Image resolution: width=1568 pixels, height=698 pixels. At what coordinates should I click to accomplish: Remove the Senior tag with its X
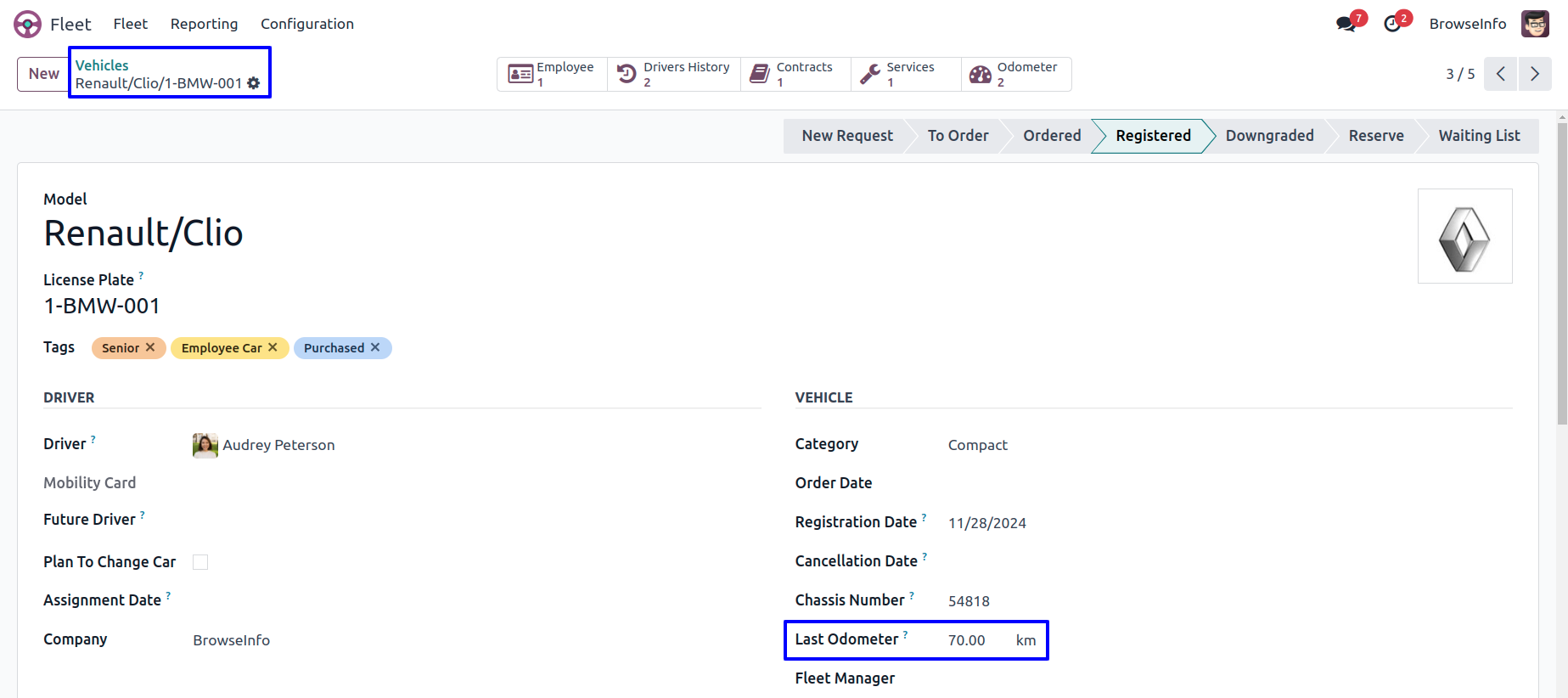pyautogui.click(x=150, y=347)
